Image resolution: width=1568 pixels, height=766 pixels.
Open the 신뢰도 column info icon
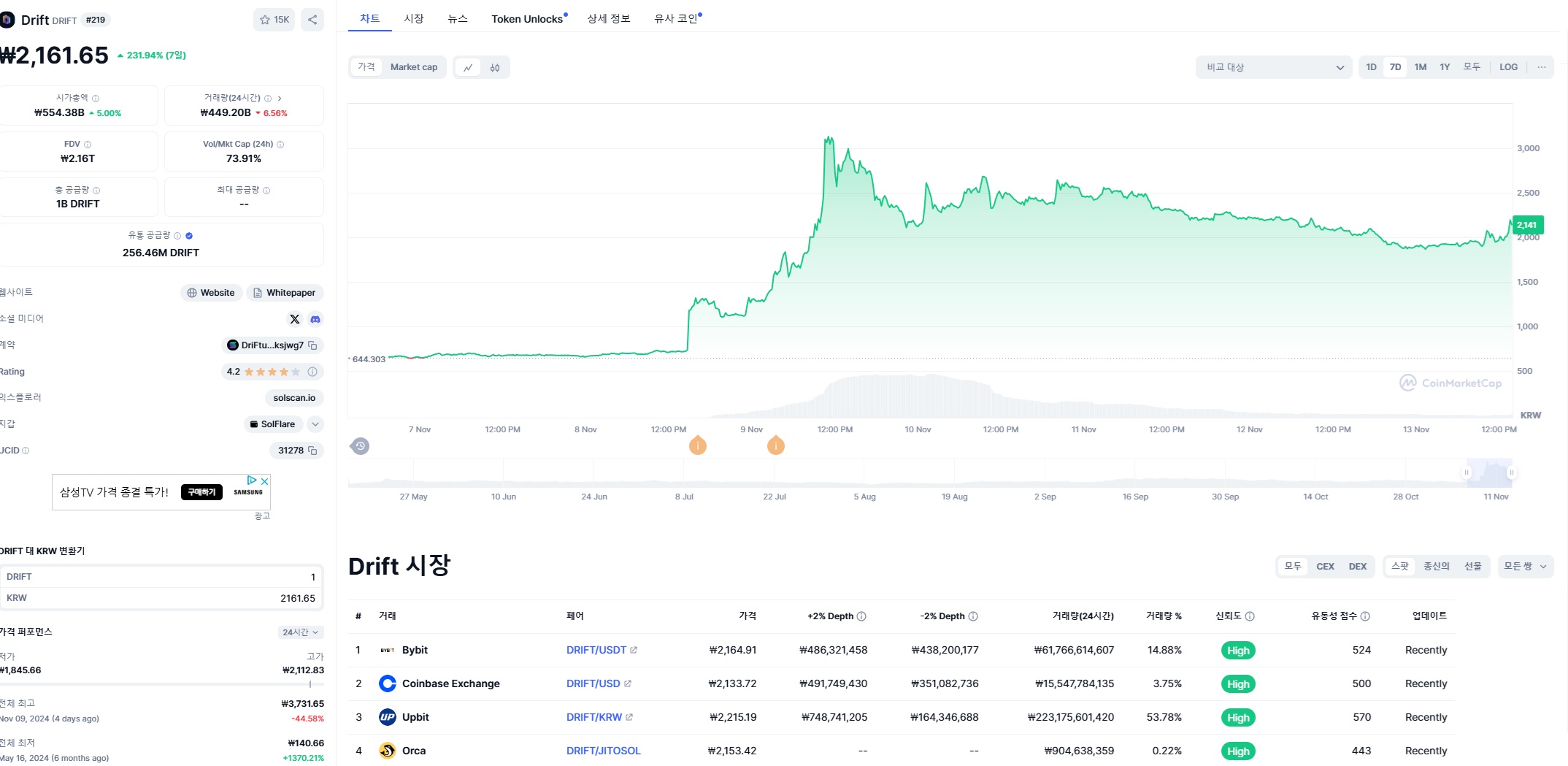pyautogui.click(x=1250, y=616)
